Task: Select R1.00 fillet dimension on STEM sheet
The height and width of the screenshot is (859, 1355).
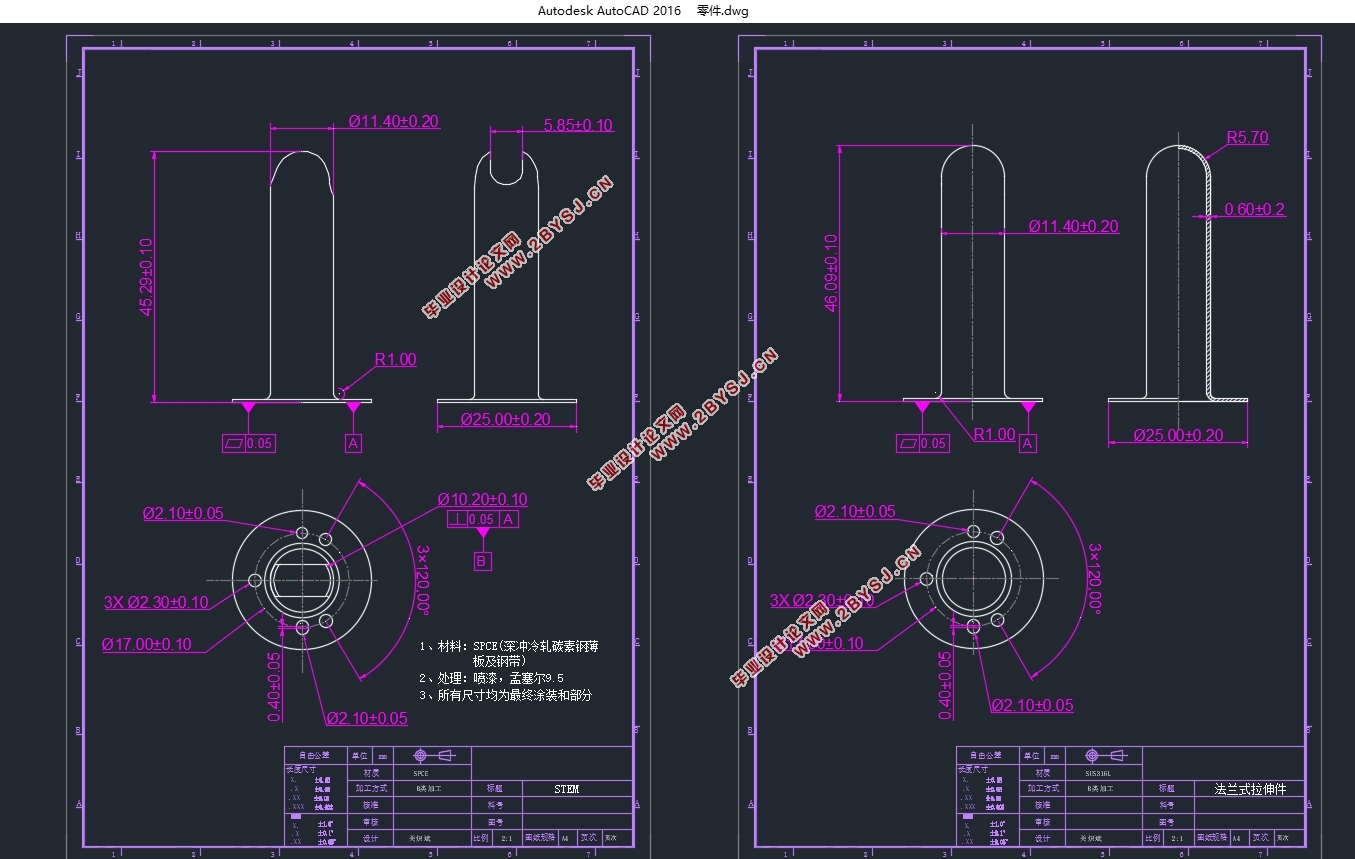Action: [396, 359]
